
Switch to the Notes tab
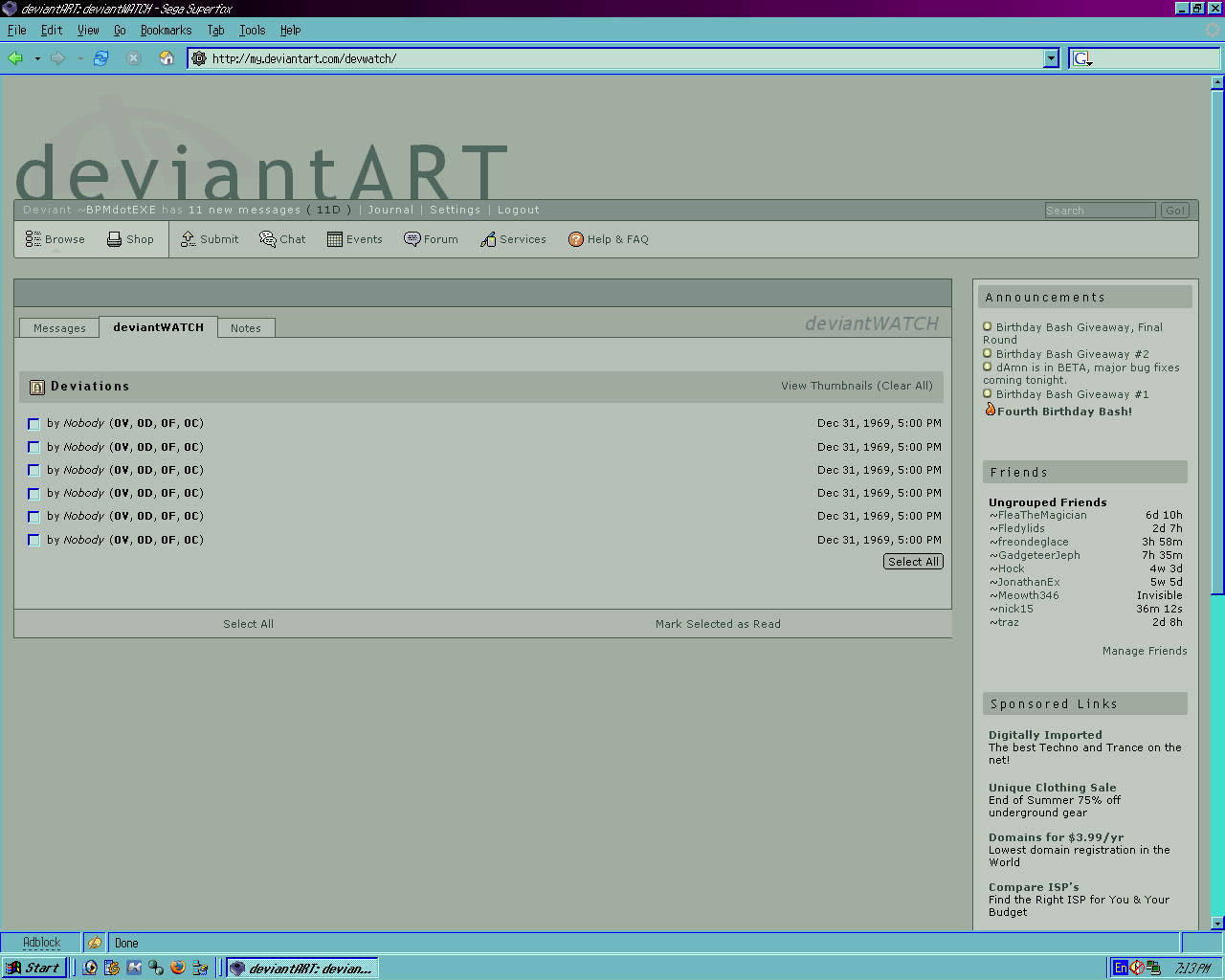[246, 328]
